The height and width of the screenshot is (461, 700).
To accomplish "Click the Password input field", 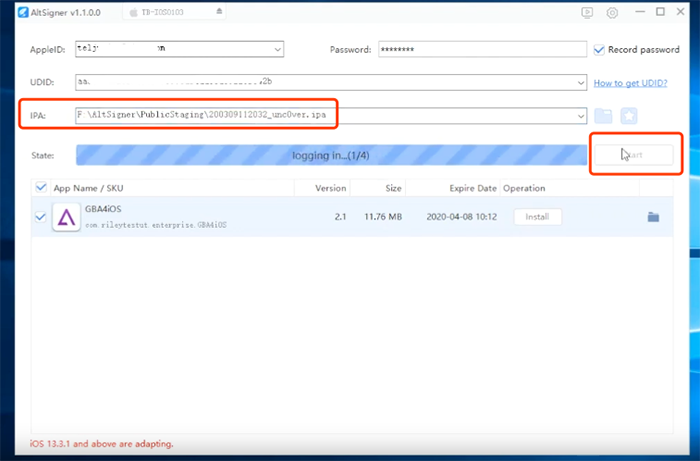I will [x=481, y=49].
